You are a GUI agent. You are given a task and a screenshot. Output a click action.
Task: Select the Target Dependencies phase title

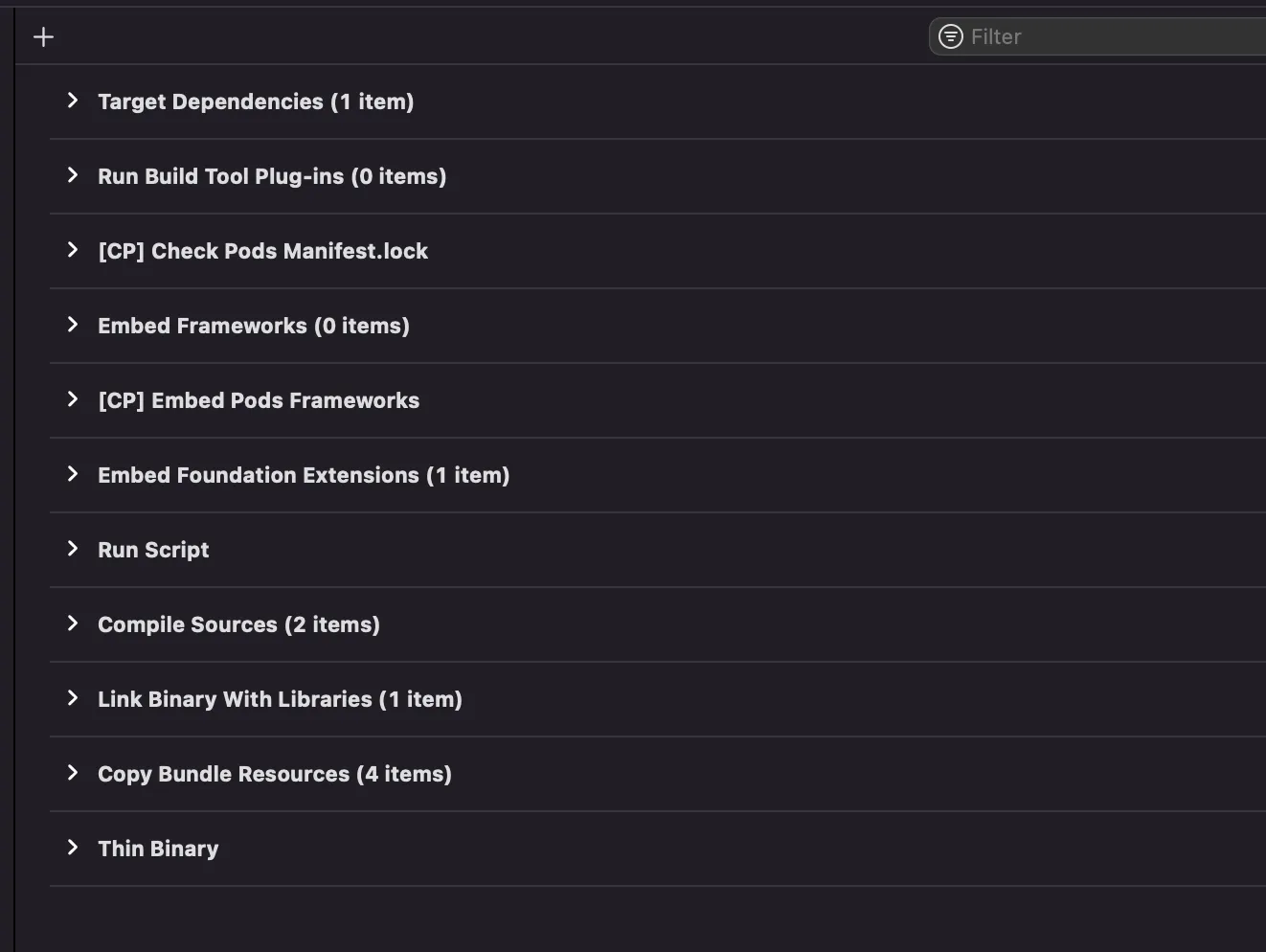[x=256, y=102]
